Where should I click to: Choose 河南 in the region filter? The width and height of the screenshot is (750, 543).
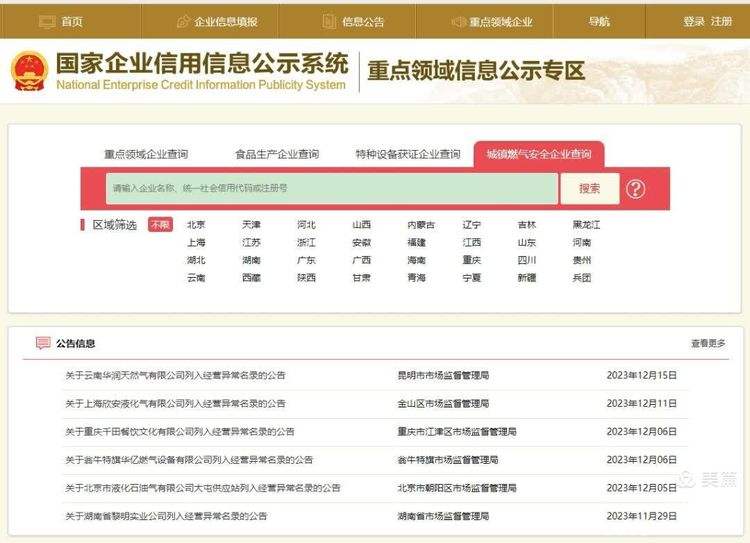point(582,243)
